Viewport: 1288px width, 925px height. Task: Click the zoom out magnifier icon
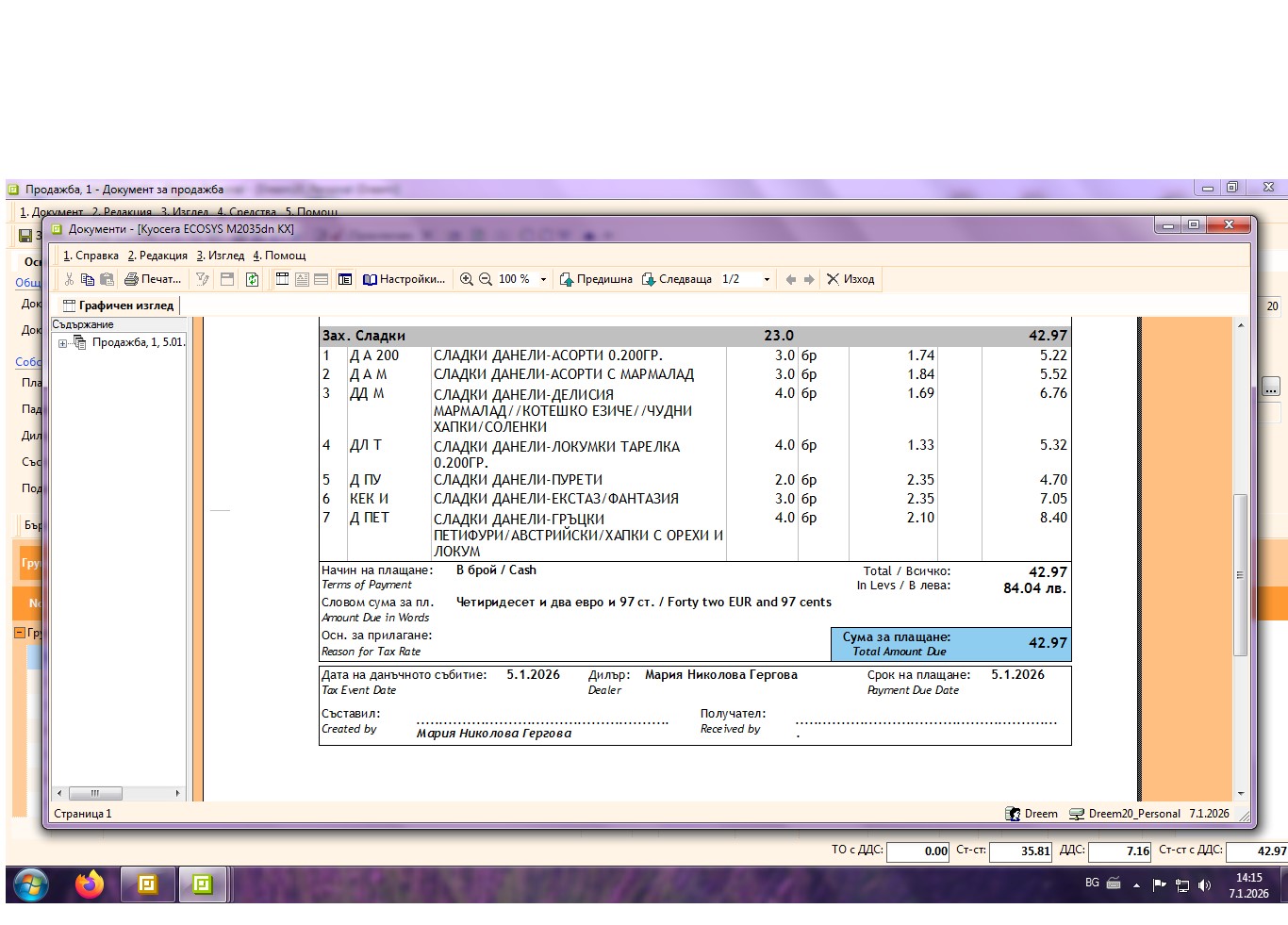click(486, 279)
